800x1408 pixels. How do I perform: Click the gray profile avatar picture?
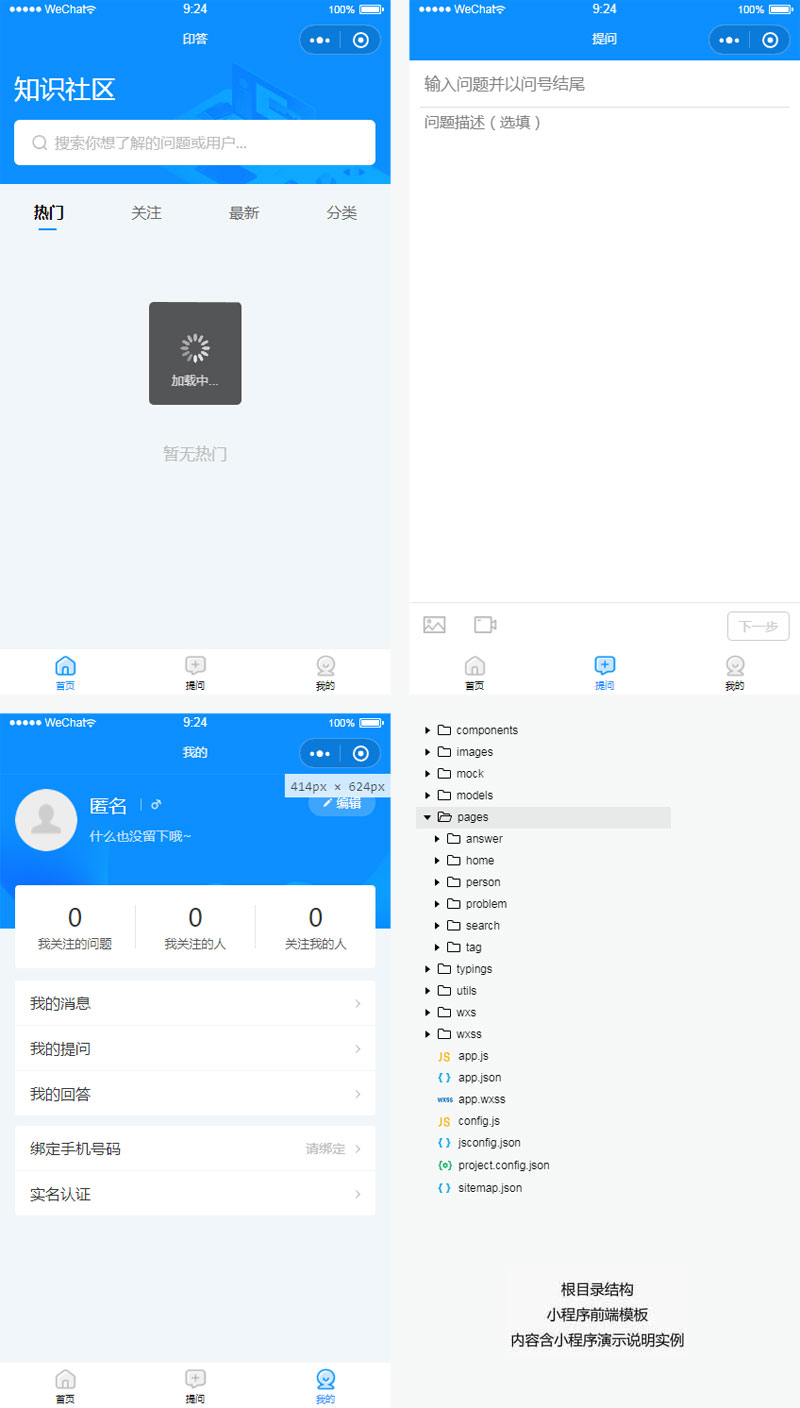46,820
